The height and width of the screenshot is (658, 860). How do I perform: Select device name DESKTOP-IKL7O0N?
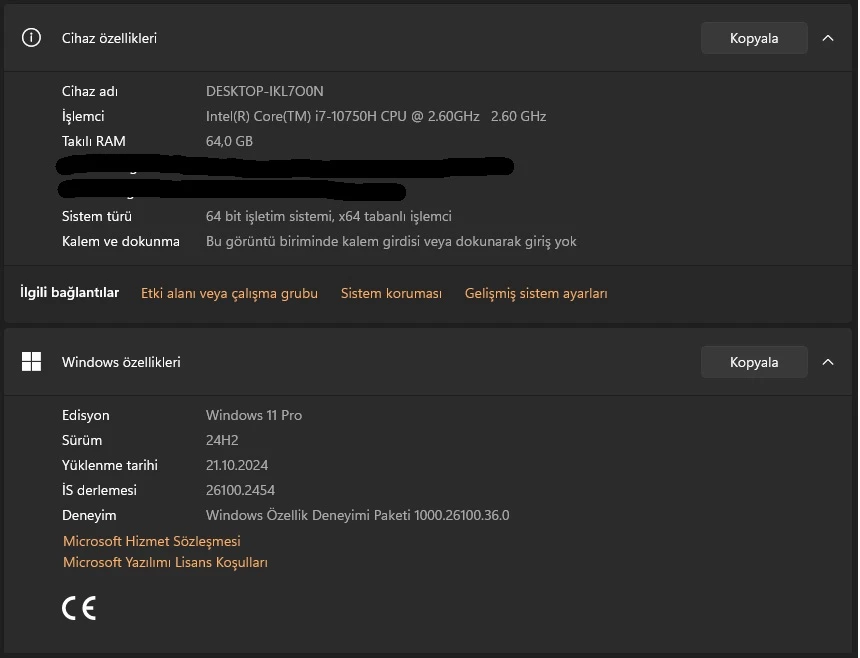pyautogui.click(x=264, y=91)
